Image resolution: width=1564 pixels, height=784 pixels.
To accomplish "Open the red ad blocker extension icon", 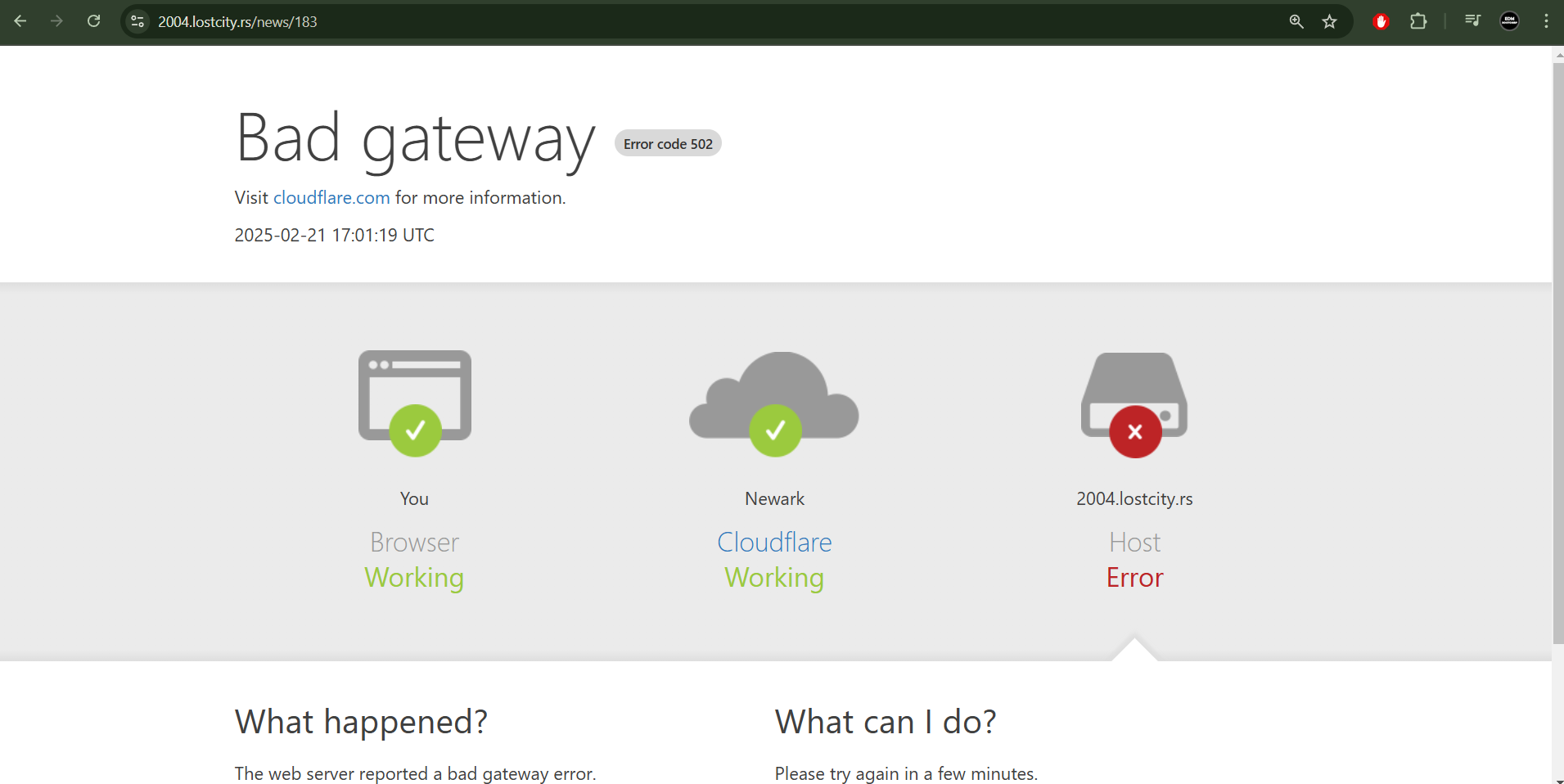I will pyautogui.click(x=1381, y=21).
